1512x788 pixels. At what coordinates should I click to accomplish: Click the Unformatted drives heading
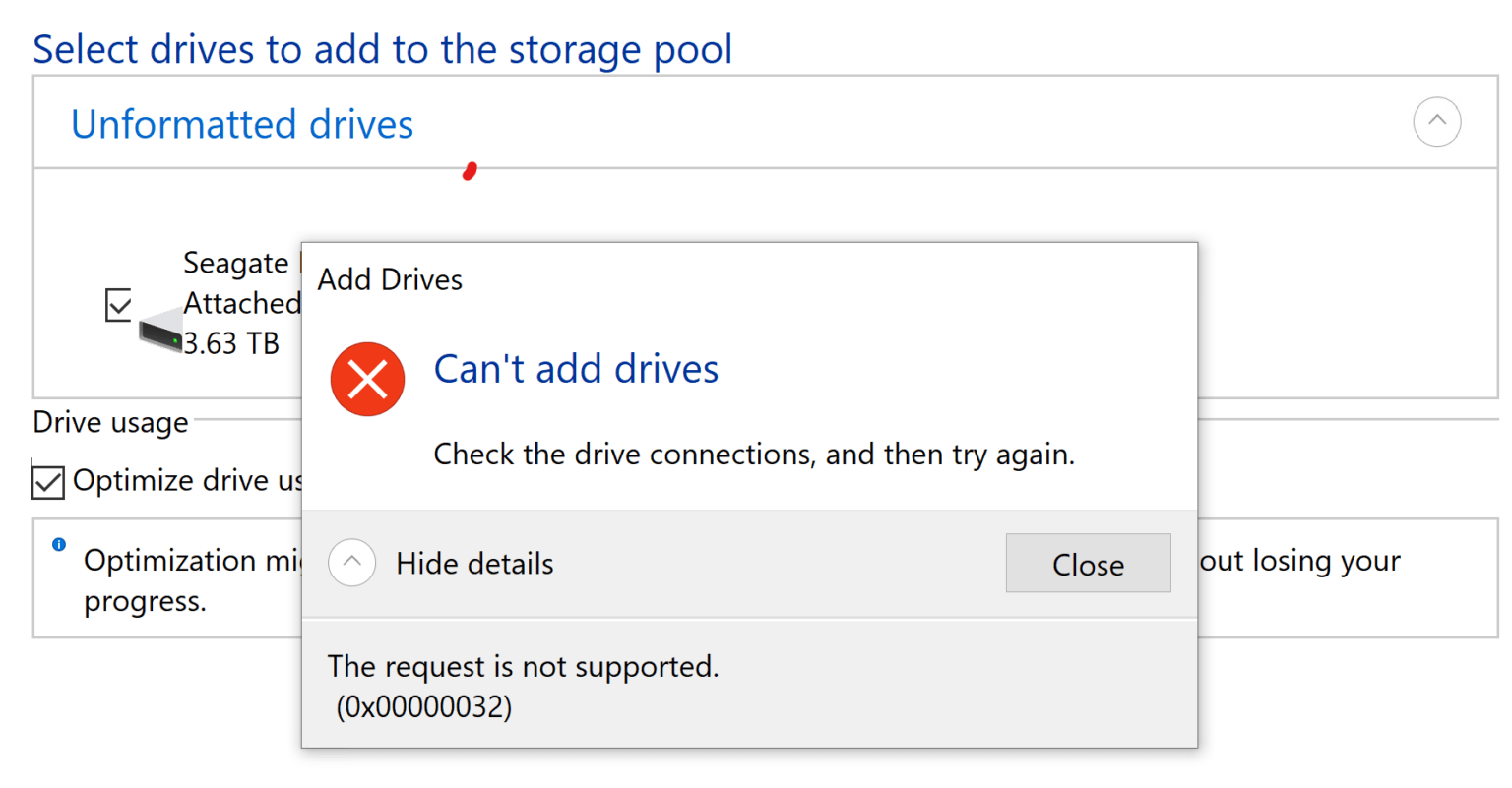coord(242,124)
